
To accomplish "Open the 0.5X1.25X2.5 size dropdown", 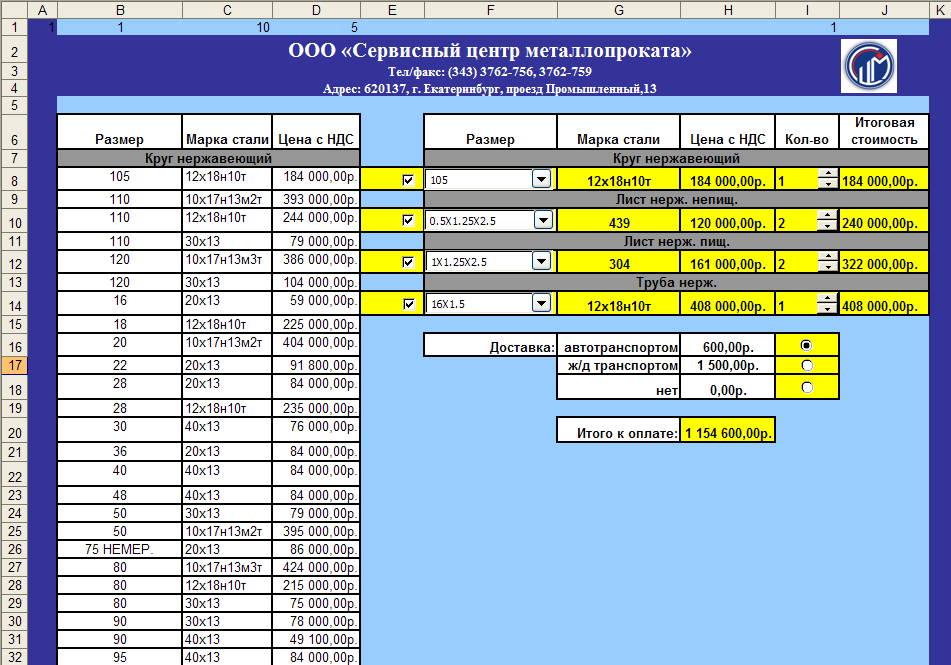I will [543, 220].
